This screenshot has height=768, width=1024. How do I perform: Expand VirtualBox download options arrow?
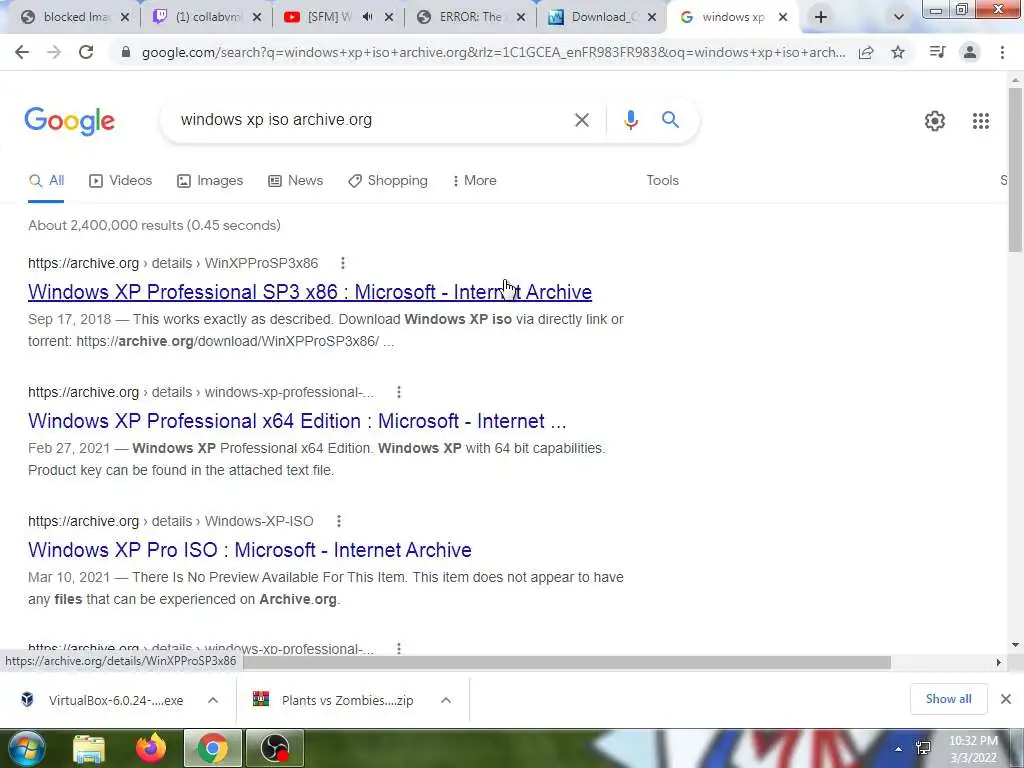tap(213, 700)
